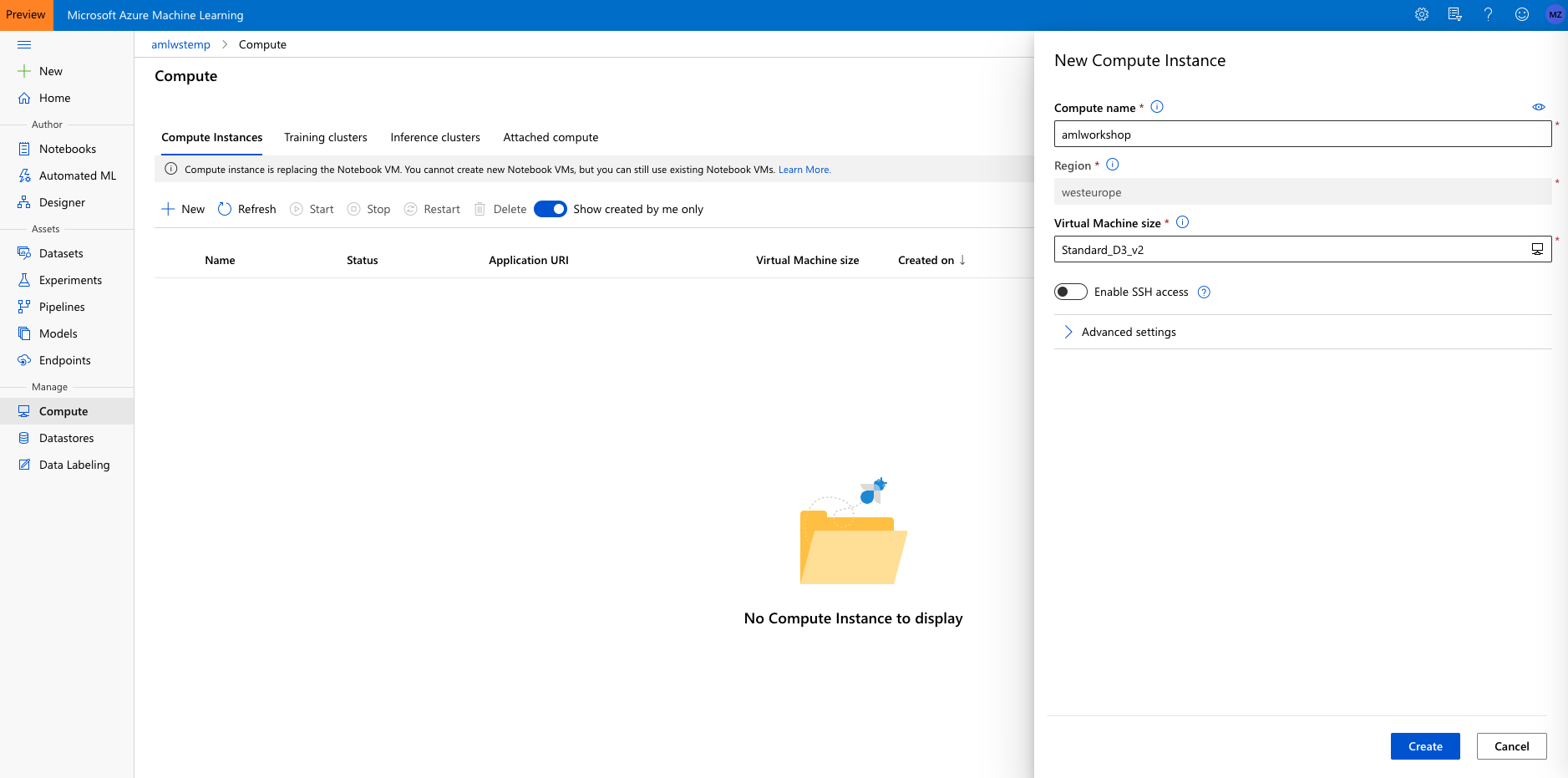Open the MZ user account avatar

[1555, 14]
